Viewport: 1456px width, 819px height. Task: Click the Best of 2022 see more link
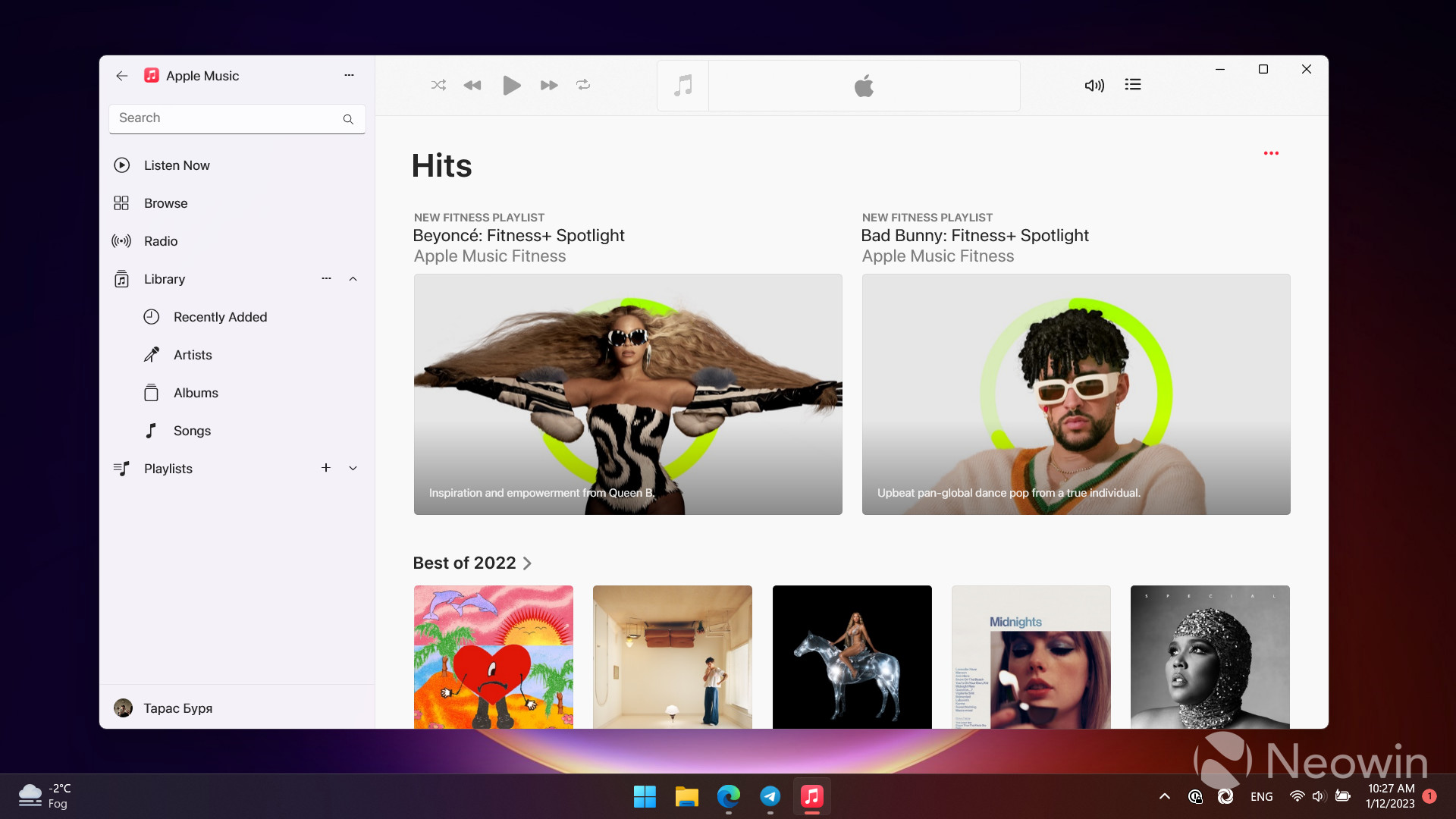[x=527, y=563]
